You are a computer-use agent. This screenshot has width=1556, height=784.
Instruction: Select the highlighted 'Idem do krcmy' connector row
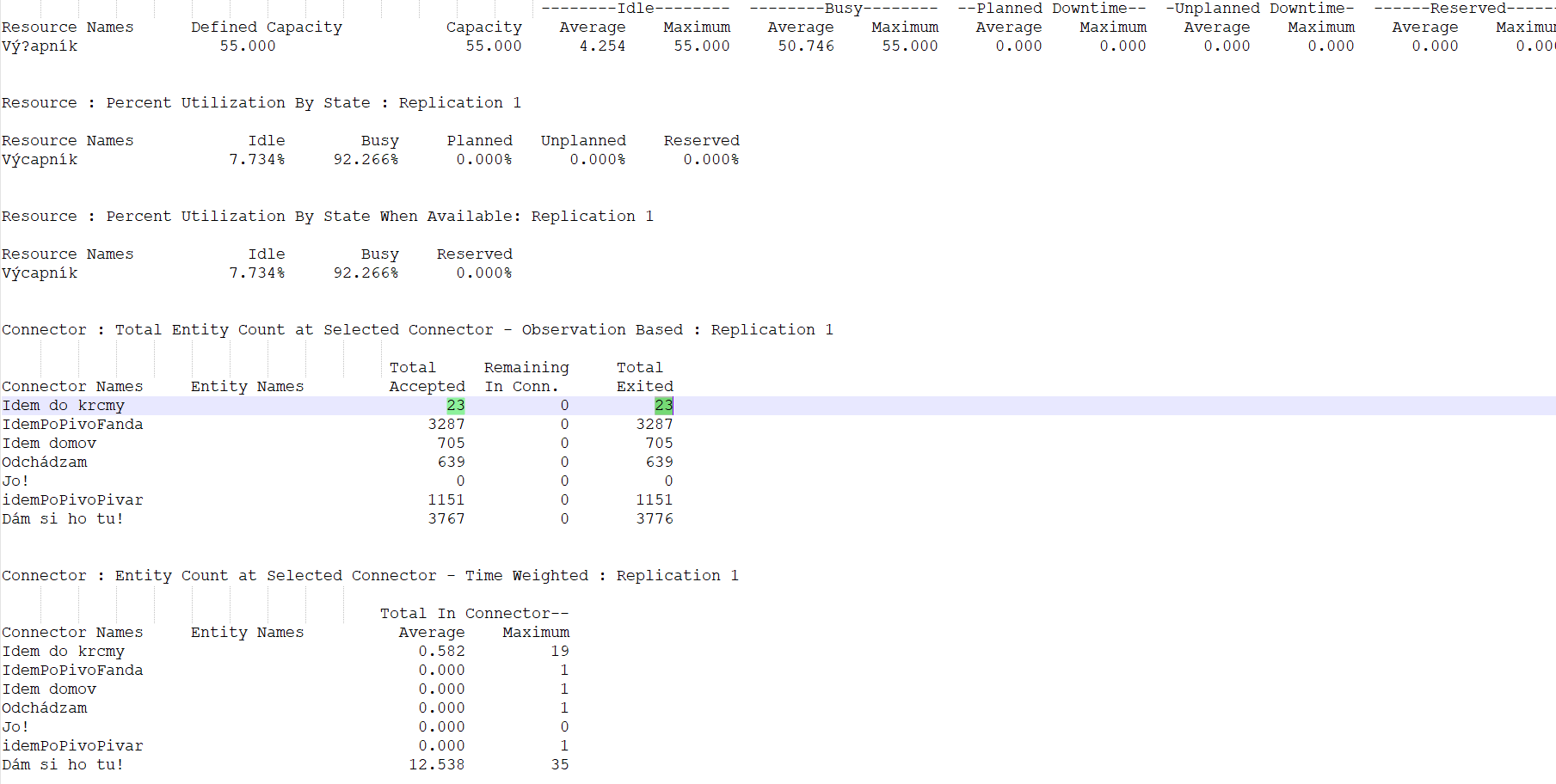[x=64, y=405]
